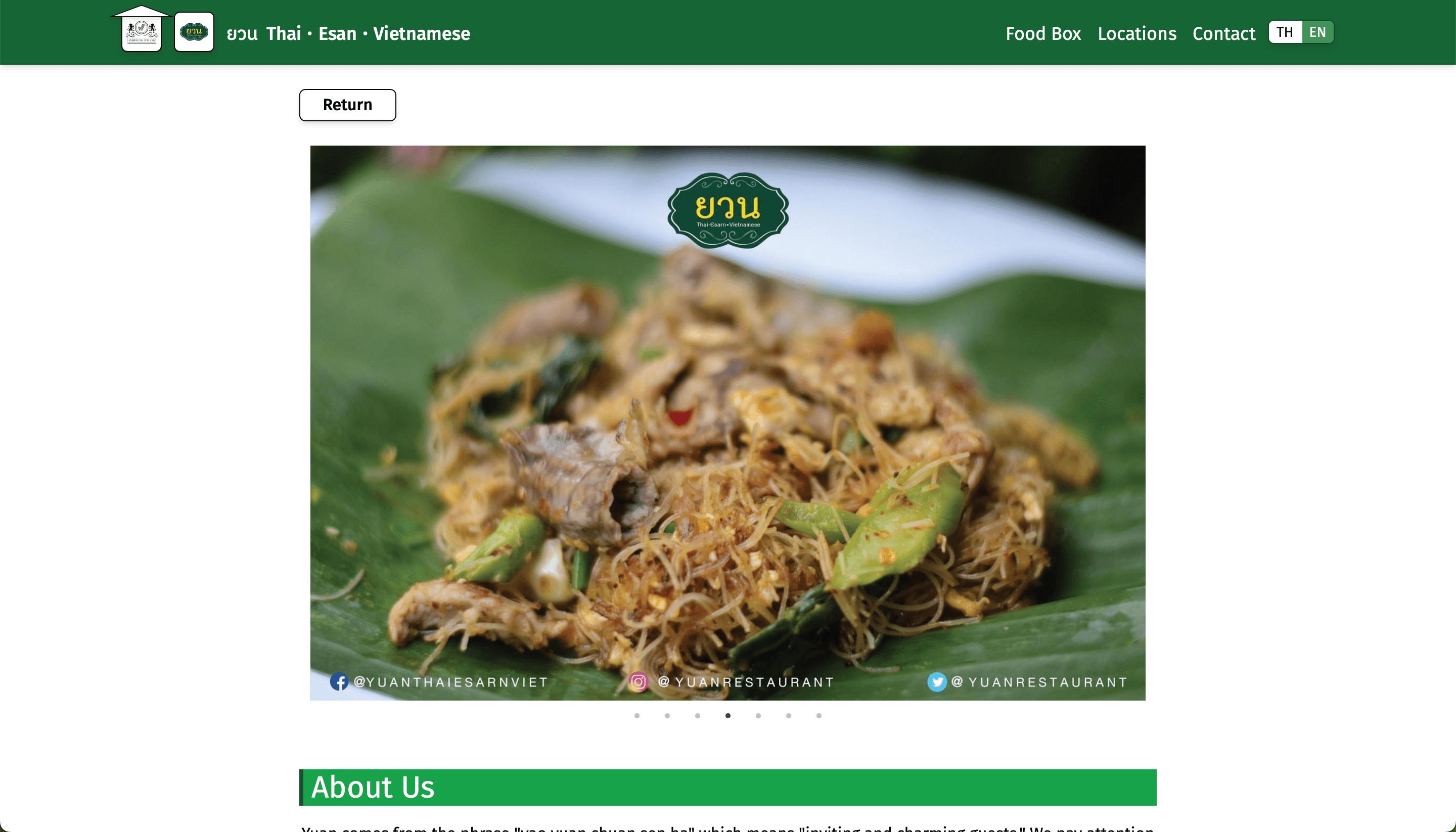Click the Return button
This screenshot has height=832, width=1456.
pos(347,105)
